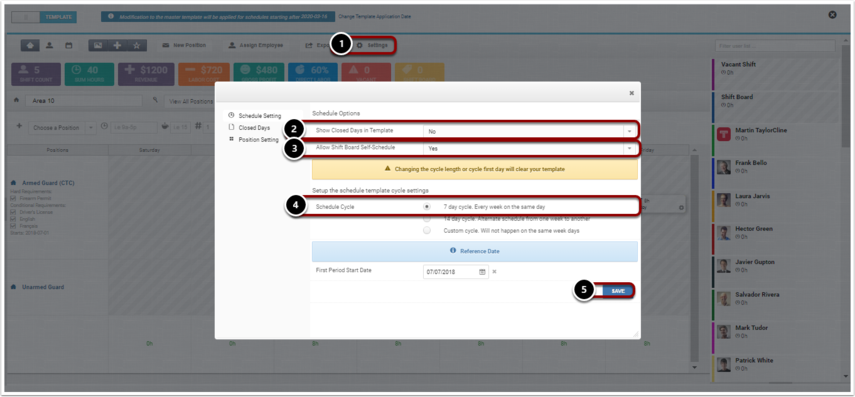Select Laura Jarvis's photo

[x=724, y=200]
